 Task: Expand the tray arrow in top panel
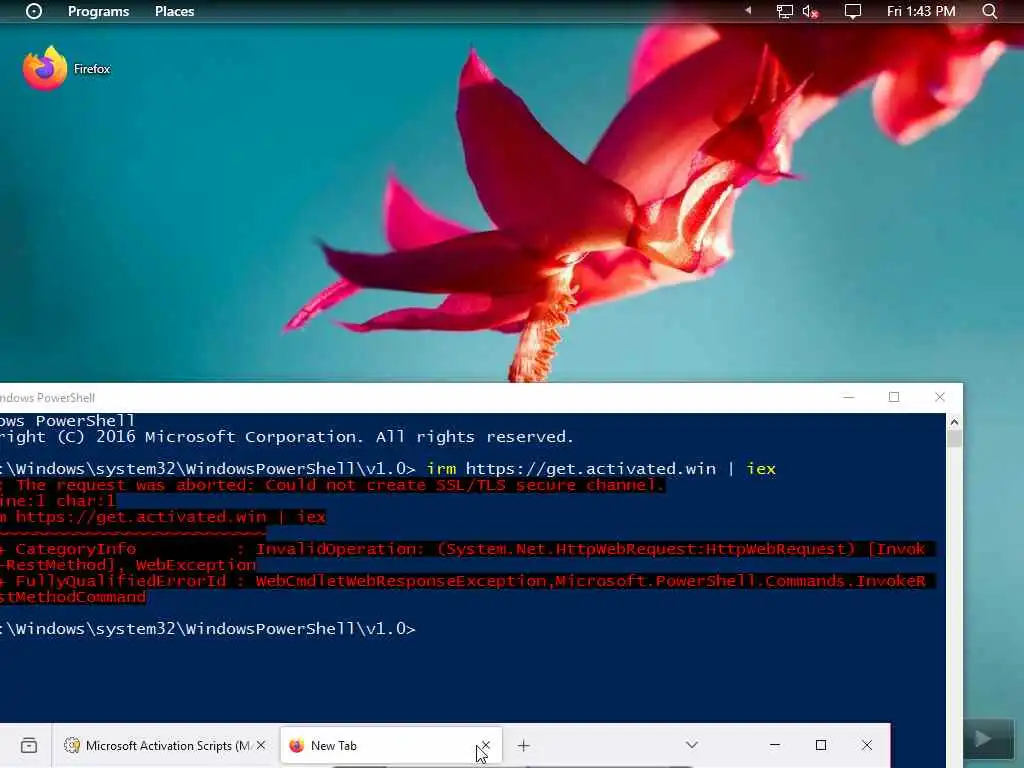[x=748, y=10]
